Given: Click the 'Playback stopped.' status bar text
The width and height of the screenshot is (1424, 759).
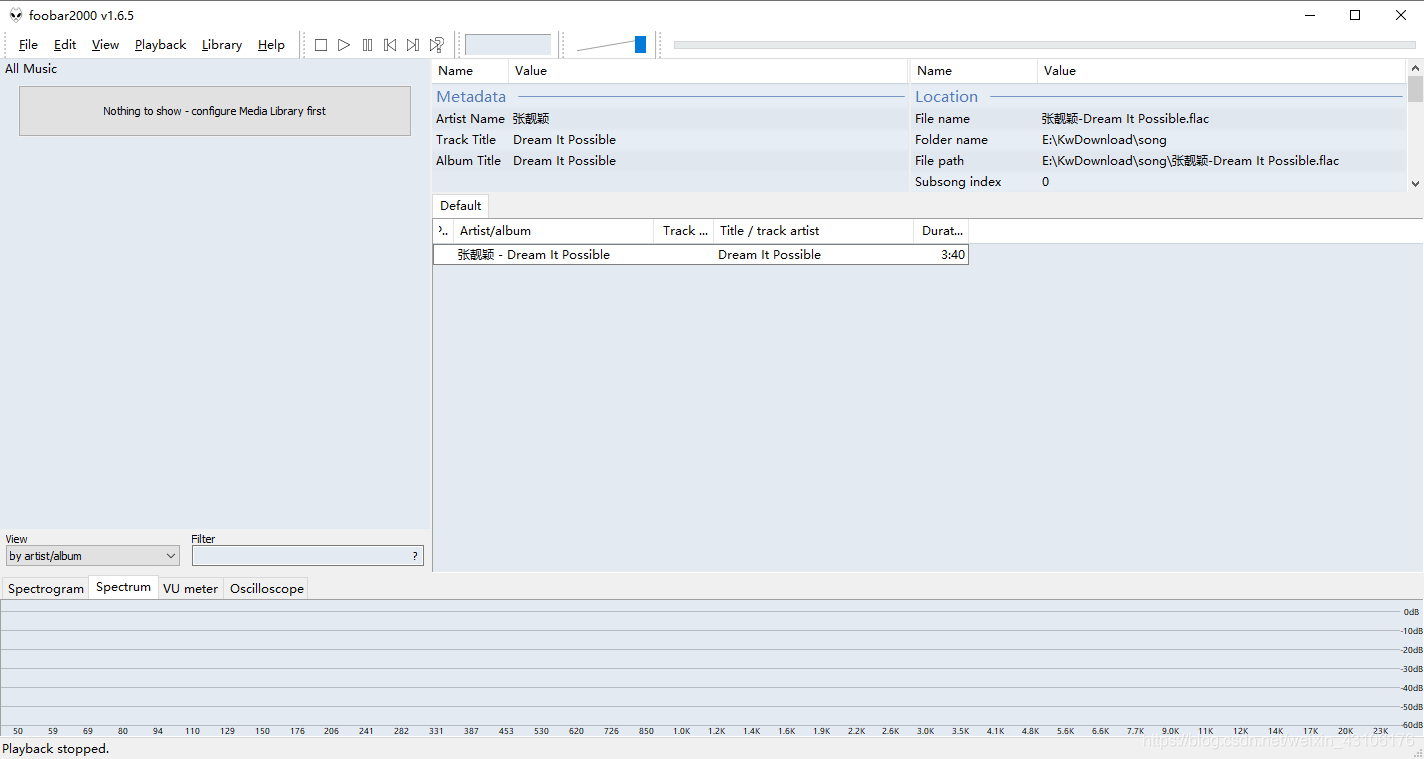Looking at the screenshot, I should tap(56, 749).
